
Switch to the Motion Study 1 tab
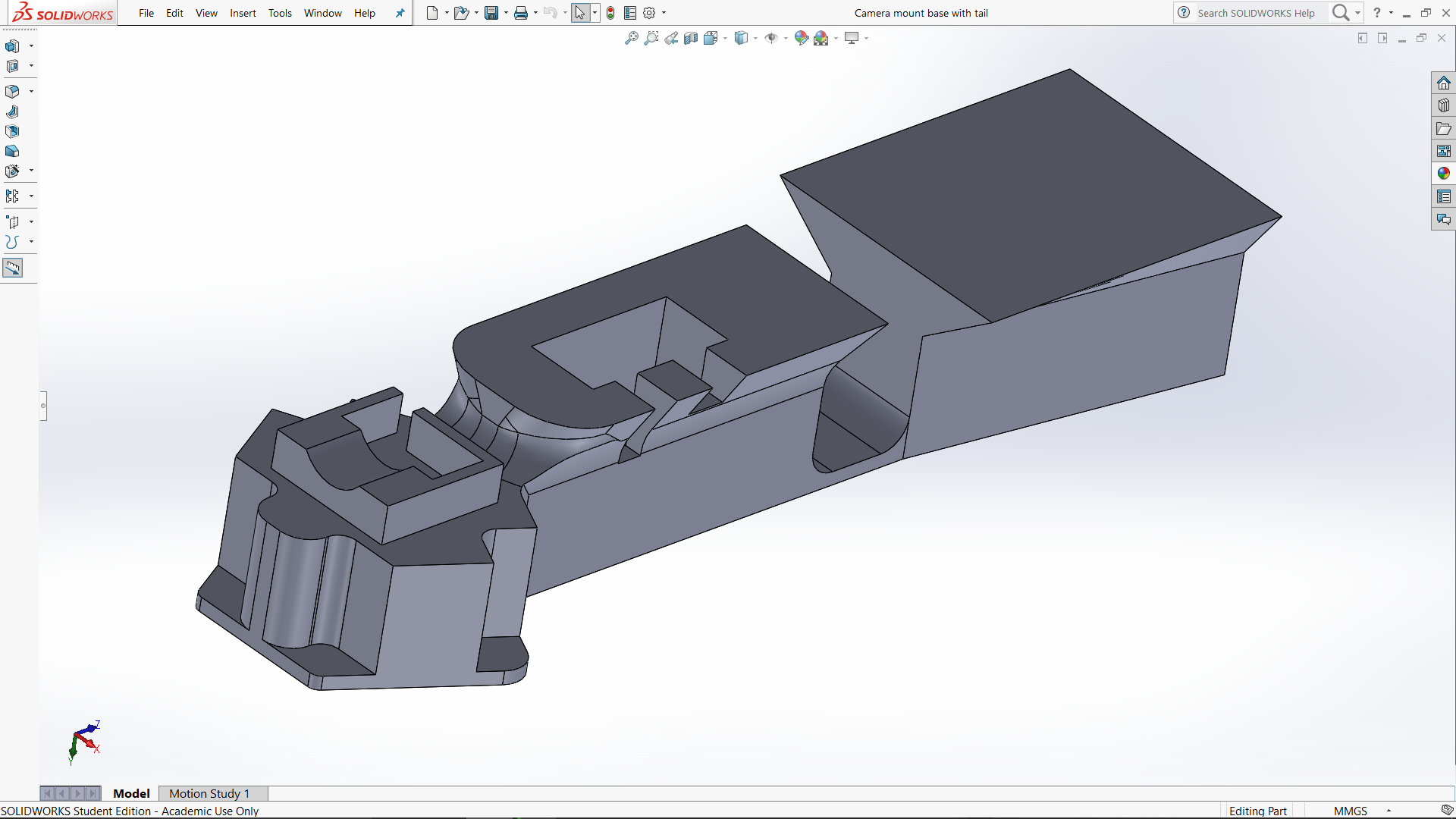209,793
